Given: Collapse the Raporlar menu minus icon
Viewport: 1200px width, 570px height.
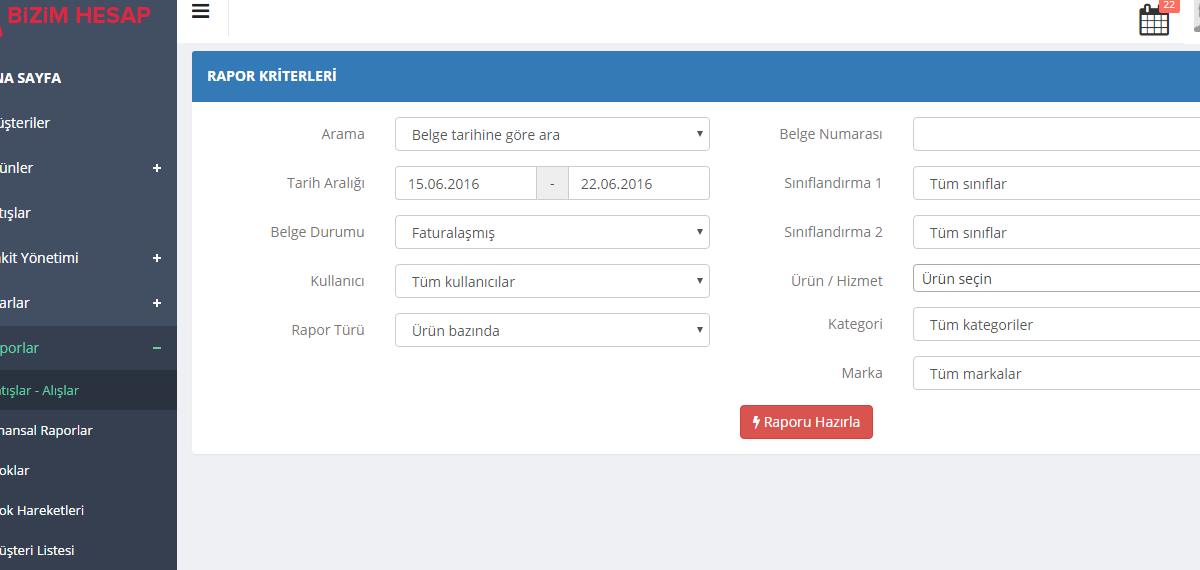Looking at the screenshot, I should [x=157, y=348].
